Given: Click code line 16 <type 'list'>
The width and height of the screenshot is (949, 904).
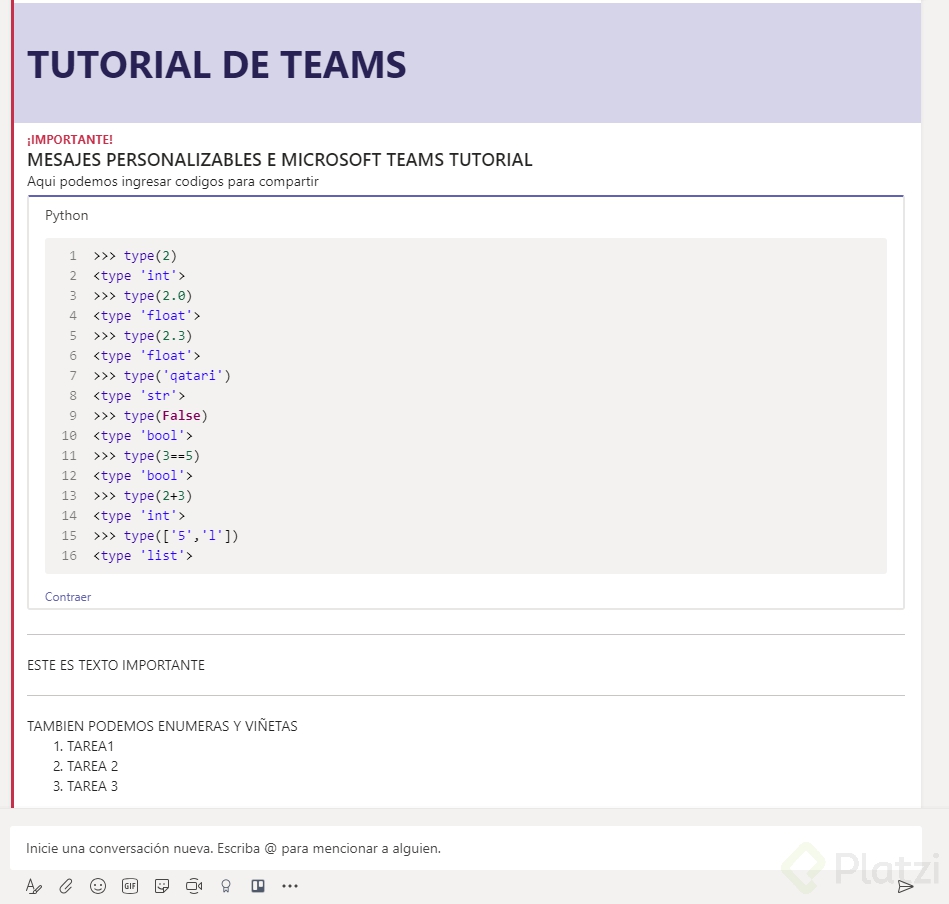Looking at the screenshot, I should point(143,555).
